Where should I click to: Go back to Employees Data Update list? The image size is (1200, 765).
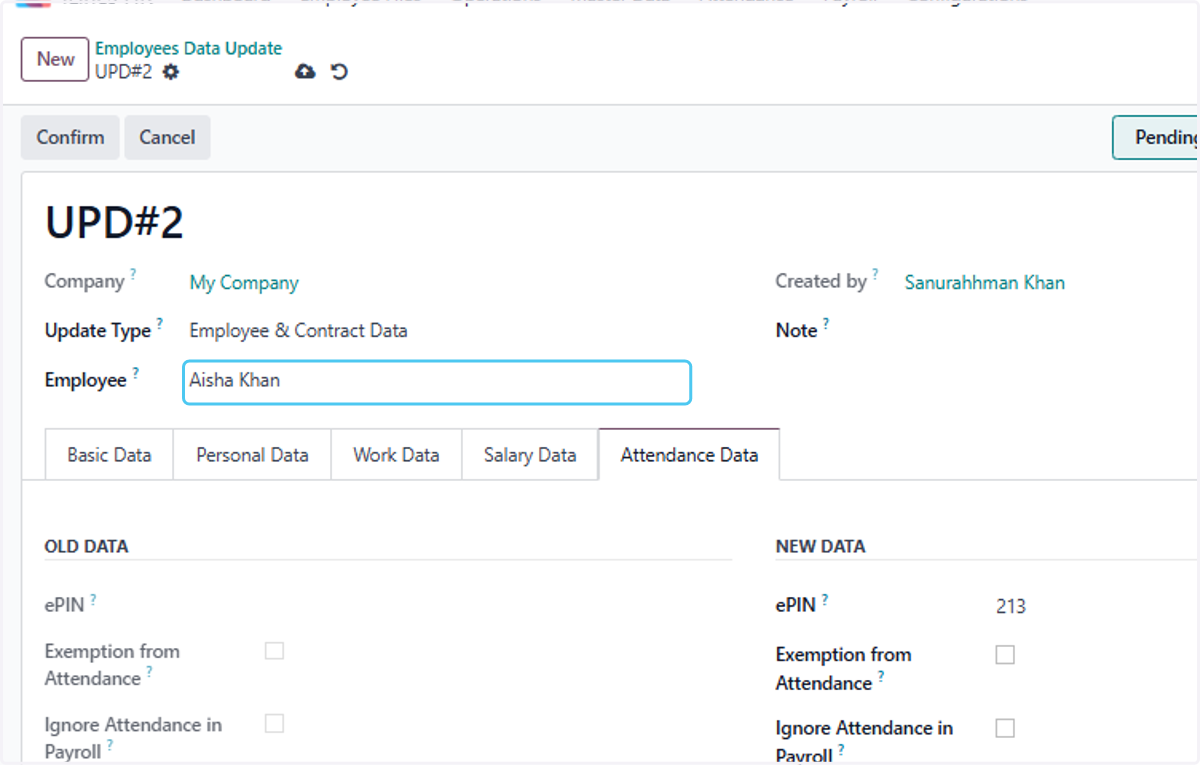[x=189, y=48]
